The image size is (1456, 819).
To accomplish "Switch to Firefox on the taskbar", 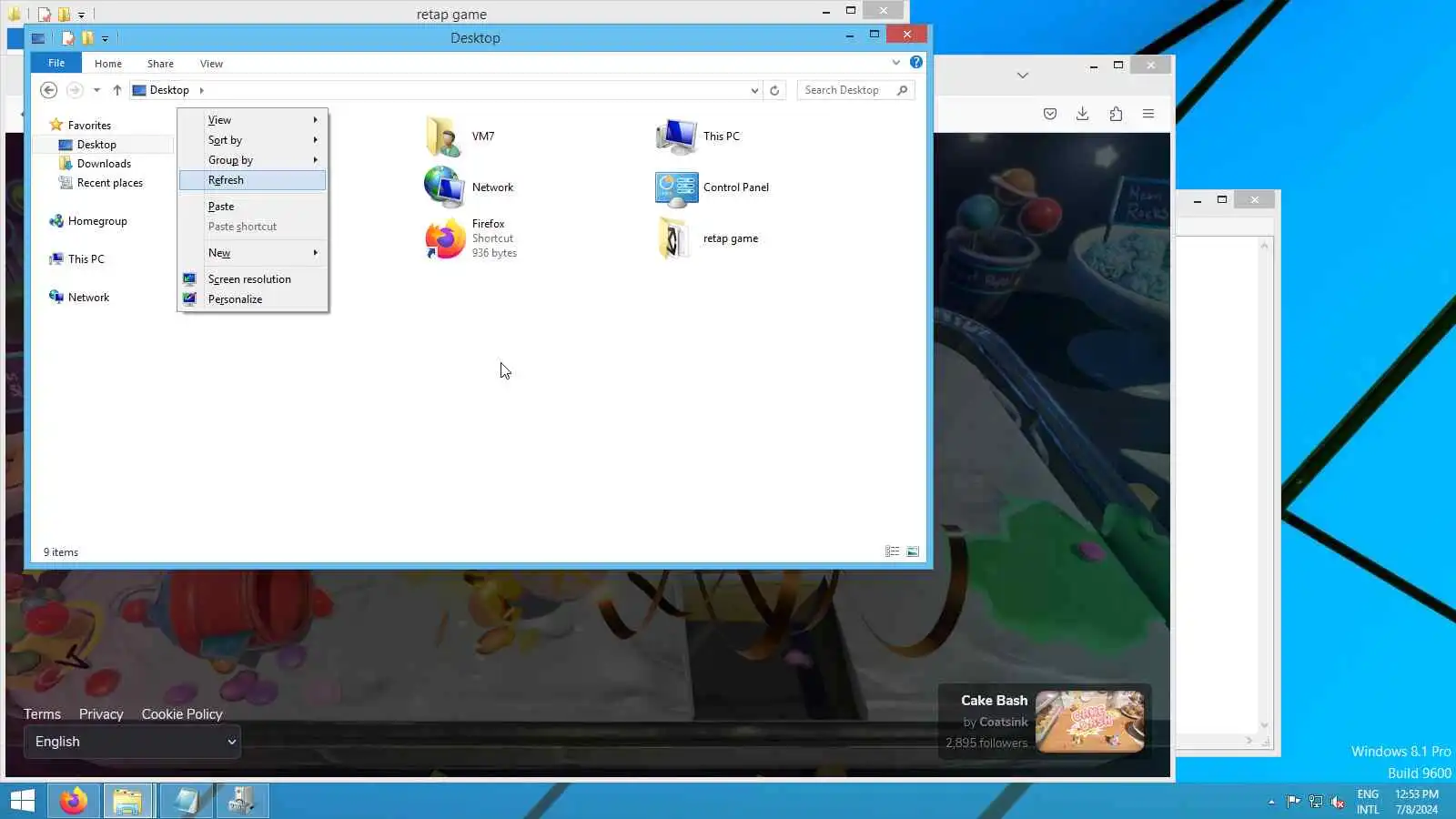I will click(74, 801).
